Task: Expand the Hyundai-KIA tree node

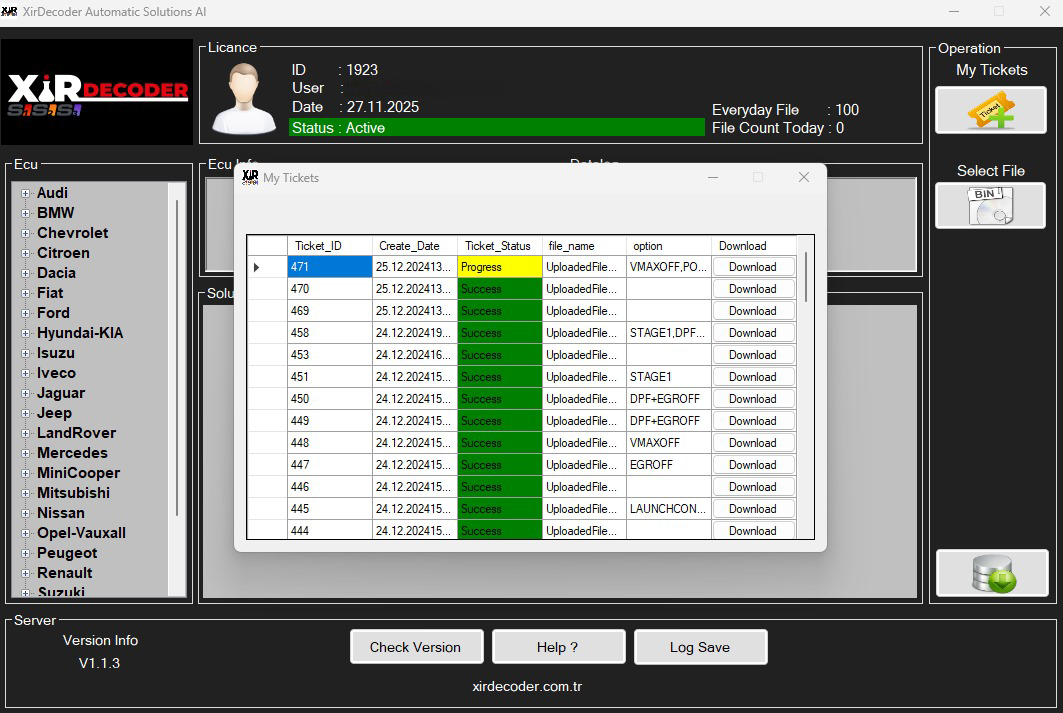Action: coord(24,333)
